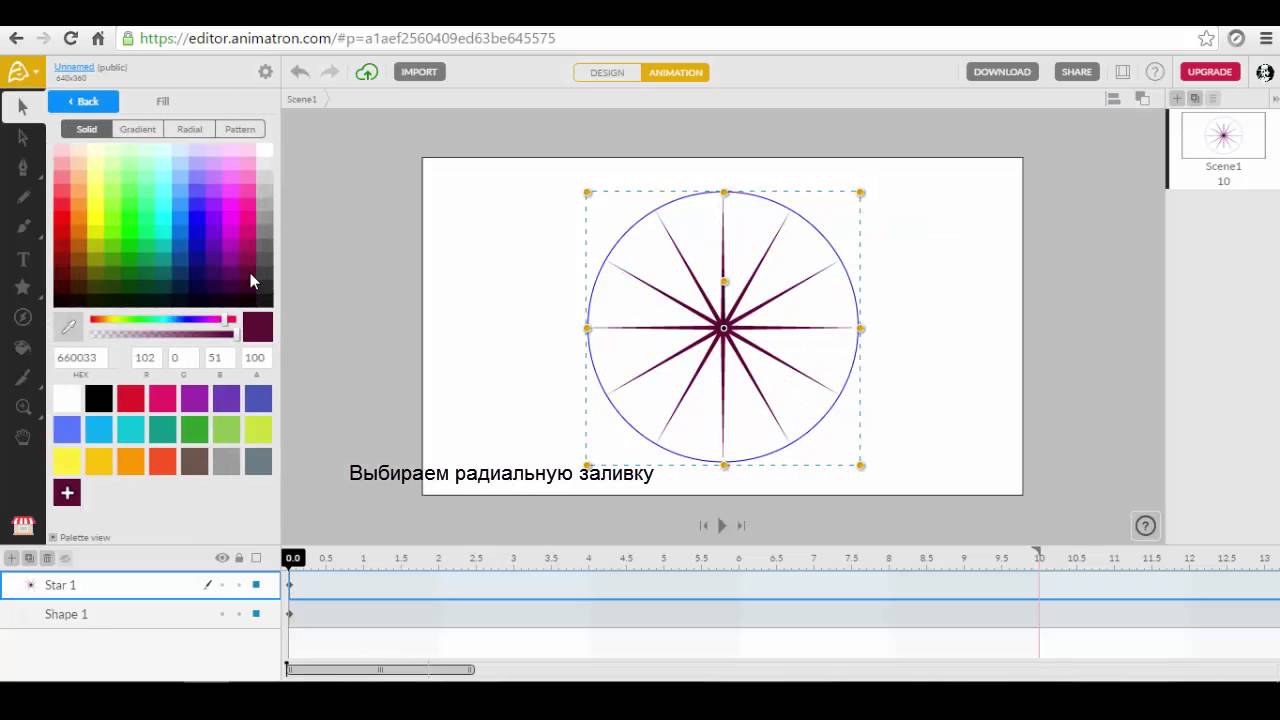Pick the orange color swatch
This screenshot has width=1280, height=720.
[x=131, y=461]
